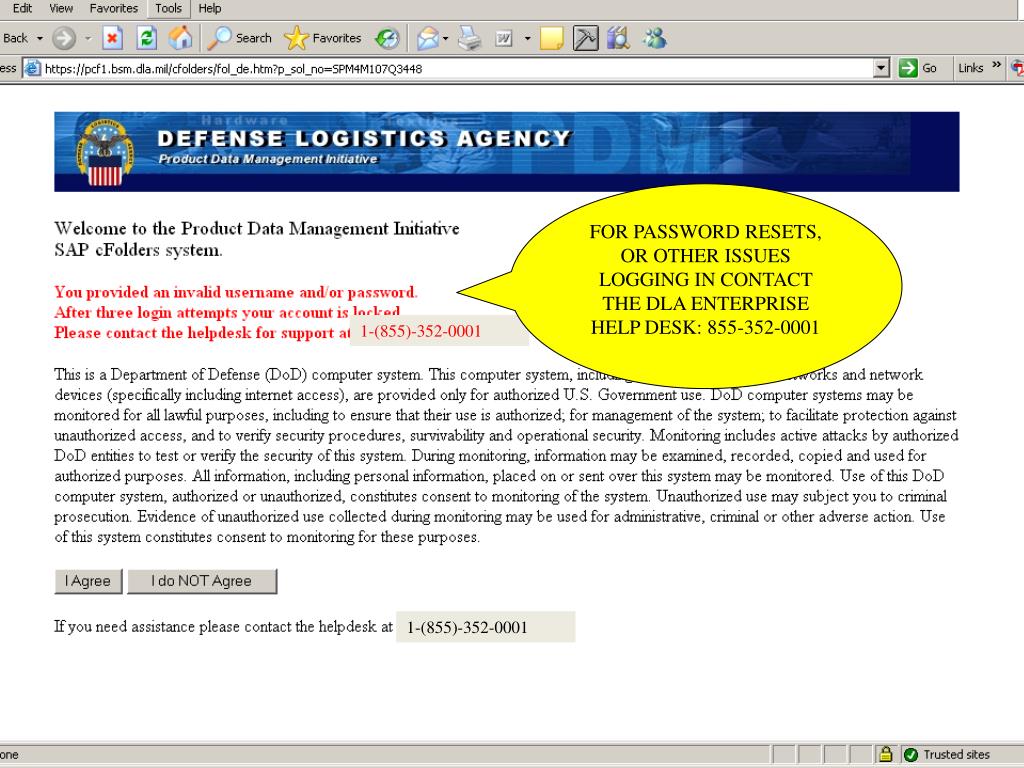
Task: Open the Search pane
Action: click(x=239, y=39)
